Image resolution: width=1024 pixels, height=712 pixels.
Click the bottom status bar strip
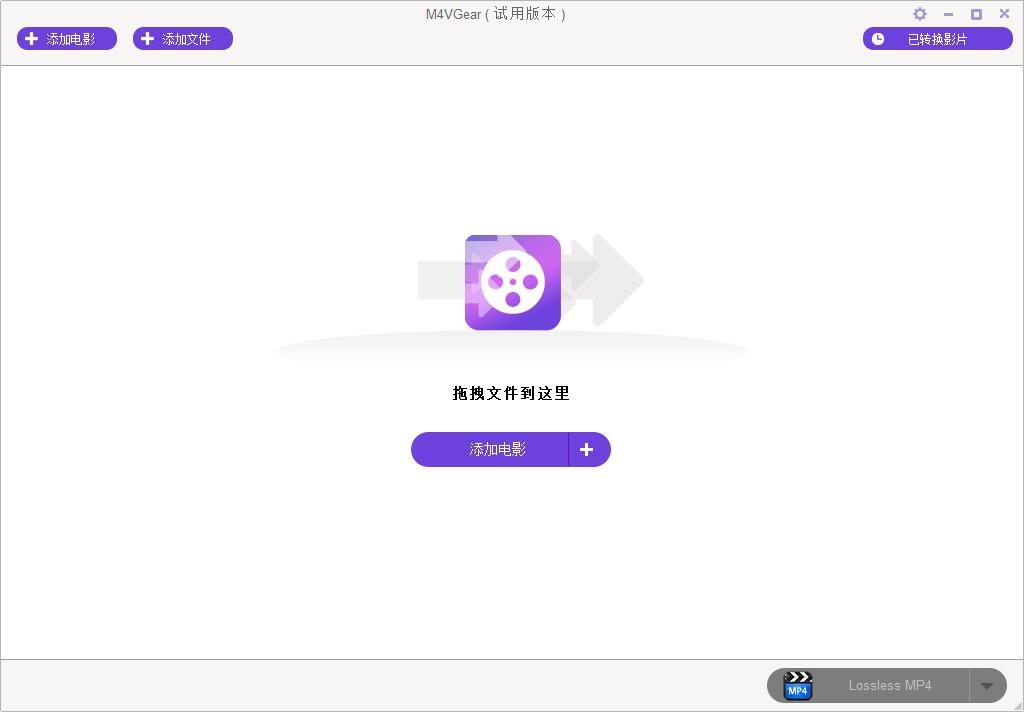(400, 685)
